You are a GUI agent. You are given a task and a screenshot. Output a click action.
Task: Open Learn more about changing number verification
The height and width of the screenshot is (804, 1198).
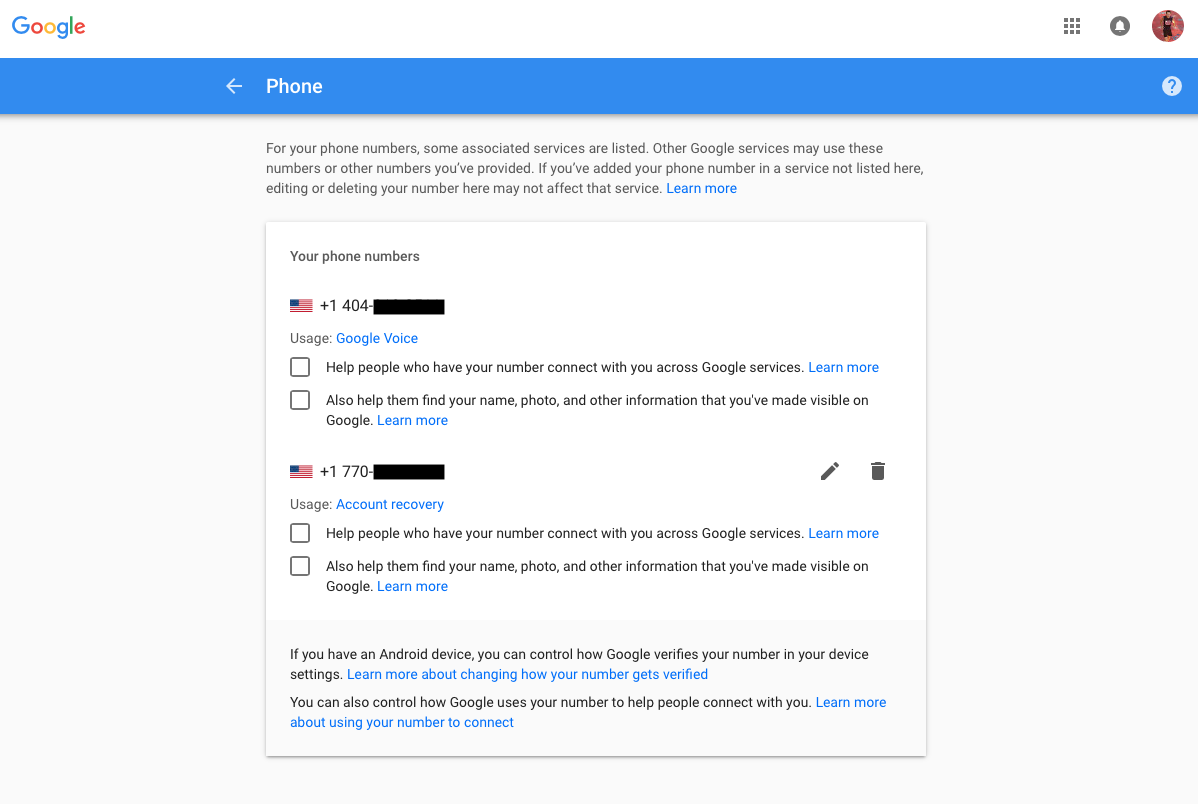click(x=527, y=674)
